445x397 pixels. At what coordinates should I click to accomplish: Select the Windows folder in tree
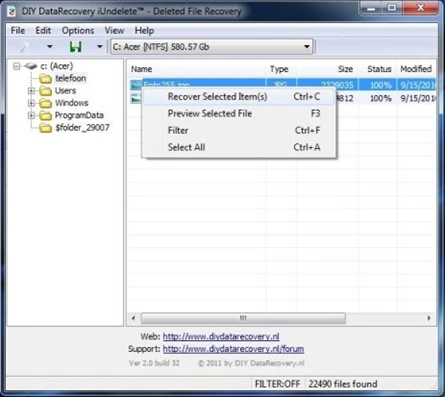72,103
